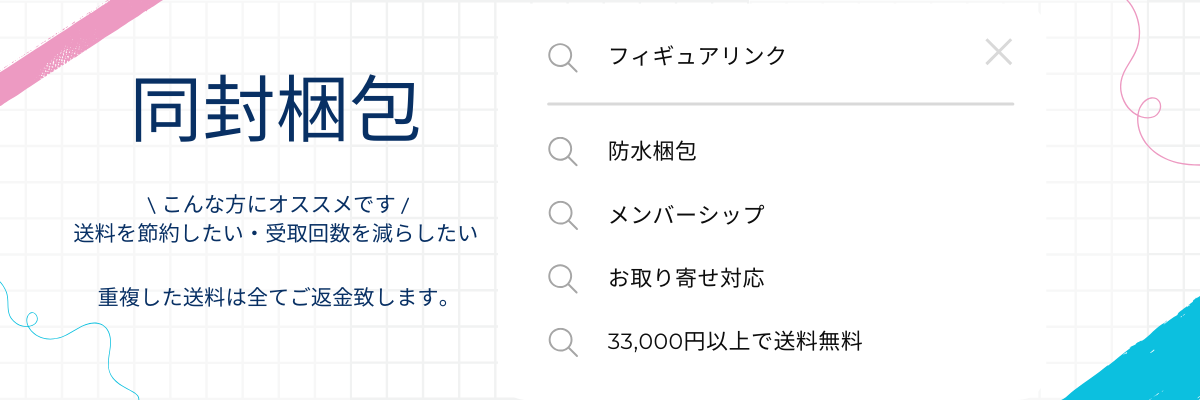Click the こんな方にオススメです text line
This screenshot has height=400, width=1200.
[276, 206]
